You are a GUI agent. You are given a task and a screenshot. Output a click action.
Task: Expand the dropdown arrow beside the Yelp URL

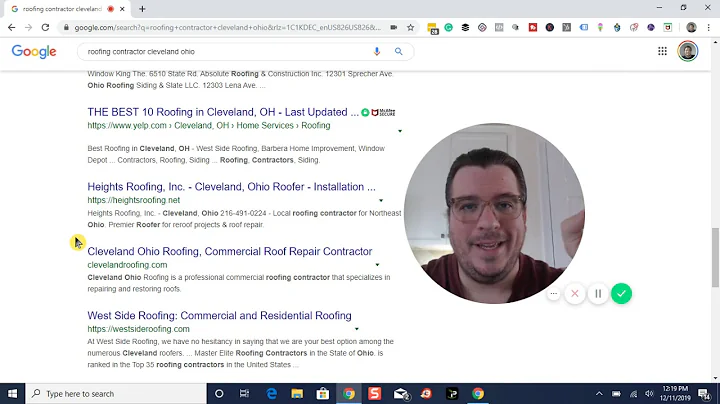point(400,131)
